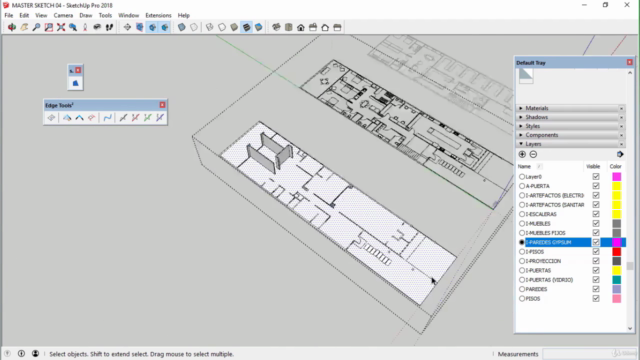Switch to Monochrome style
The image size is (640, 360).
coord(259,27)
